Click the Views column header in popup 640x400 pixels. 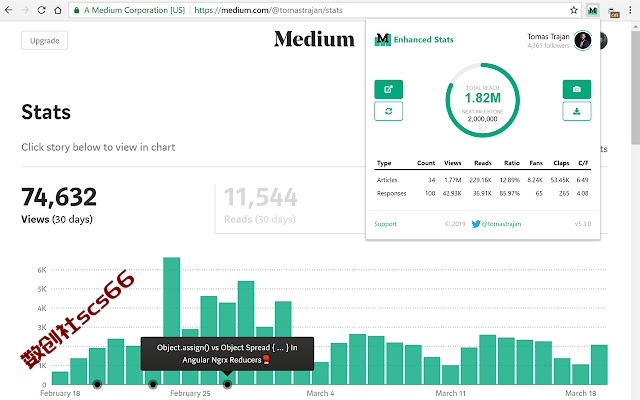452,163
